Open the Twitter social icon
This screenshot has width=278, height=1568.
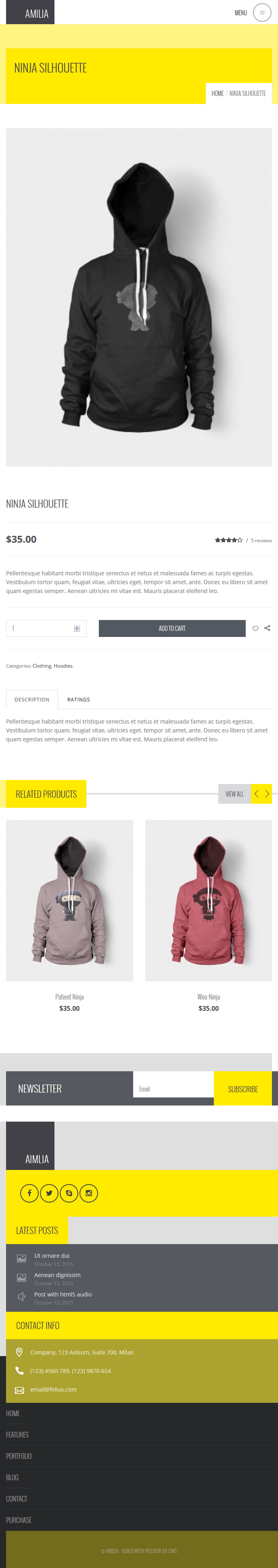coord(49,1193)
